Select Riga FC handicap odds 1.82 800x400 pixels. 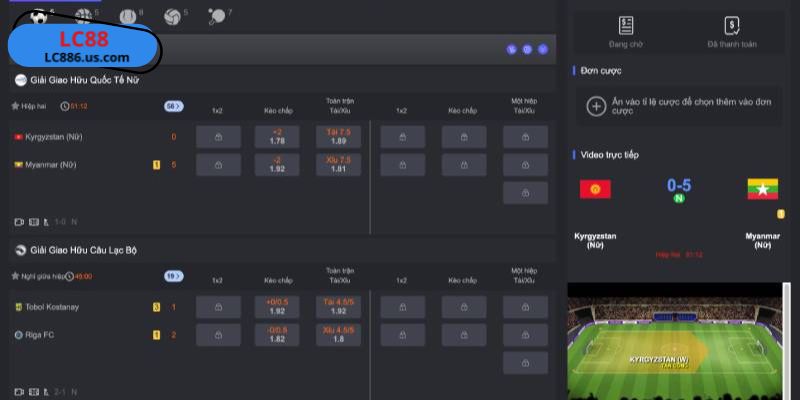tap(277, 335)
